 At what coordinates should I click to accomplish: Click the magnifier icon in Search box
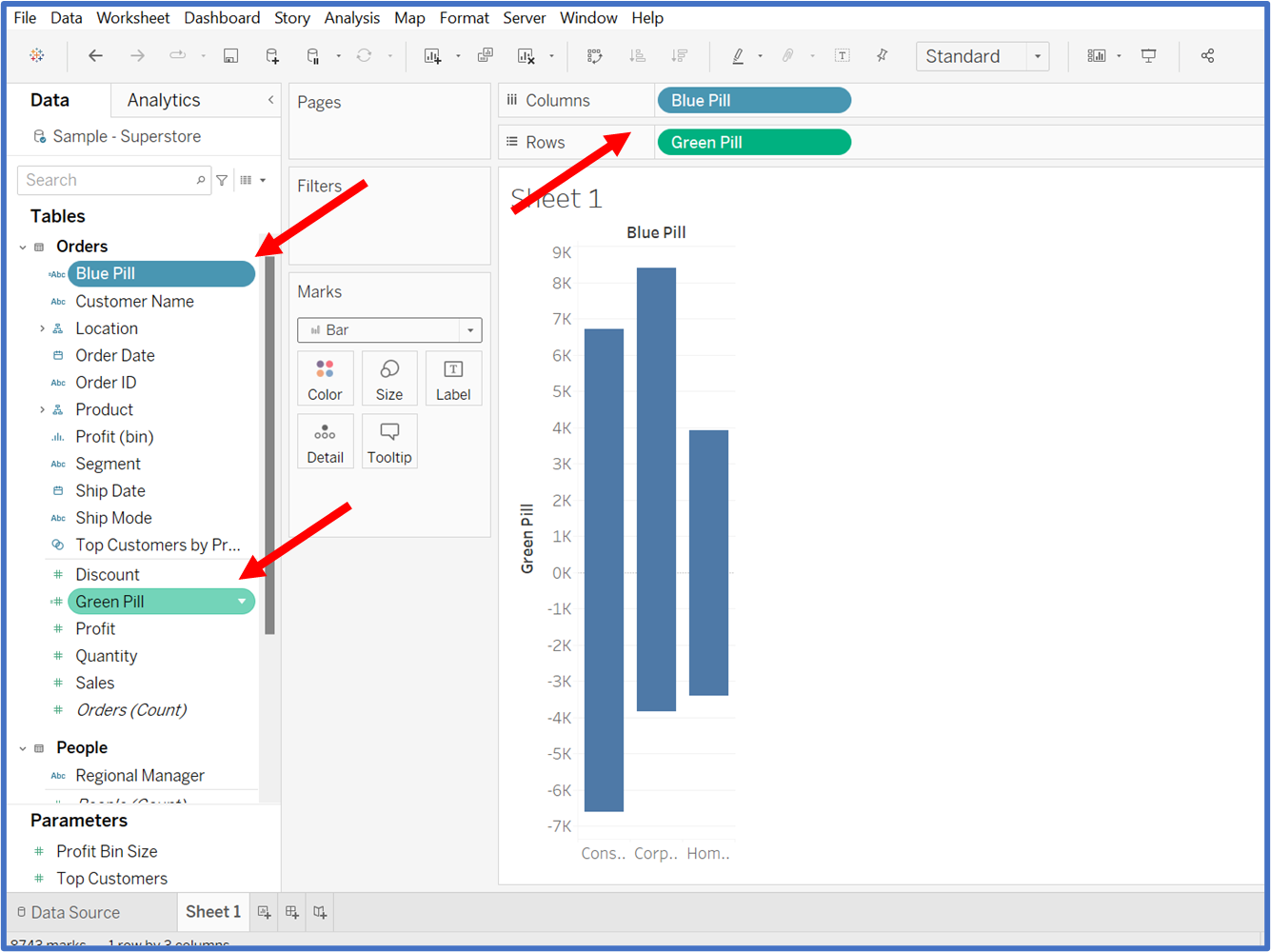201,180
